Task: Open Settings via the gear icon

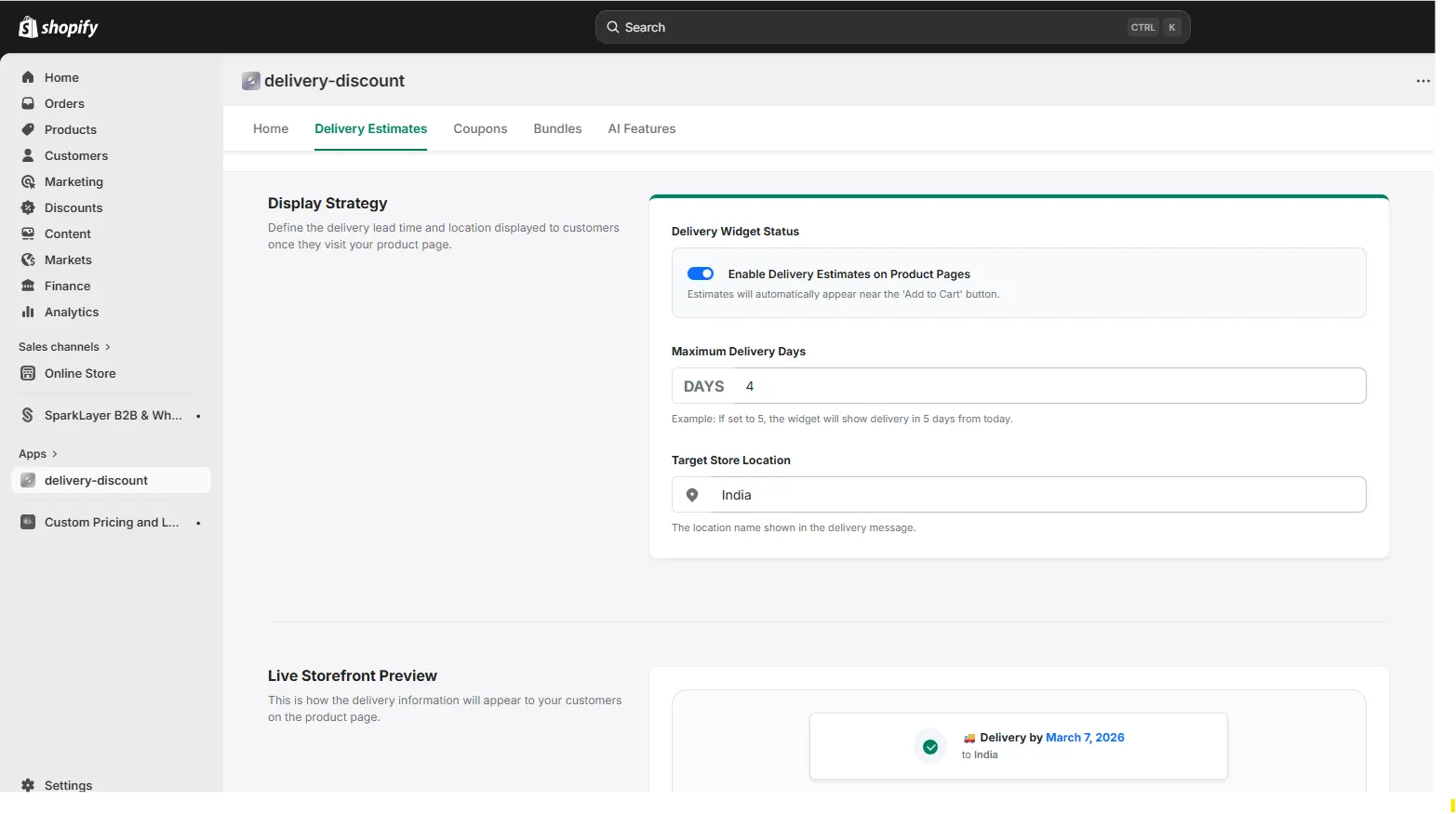Action: point(28,785)
